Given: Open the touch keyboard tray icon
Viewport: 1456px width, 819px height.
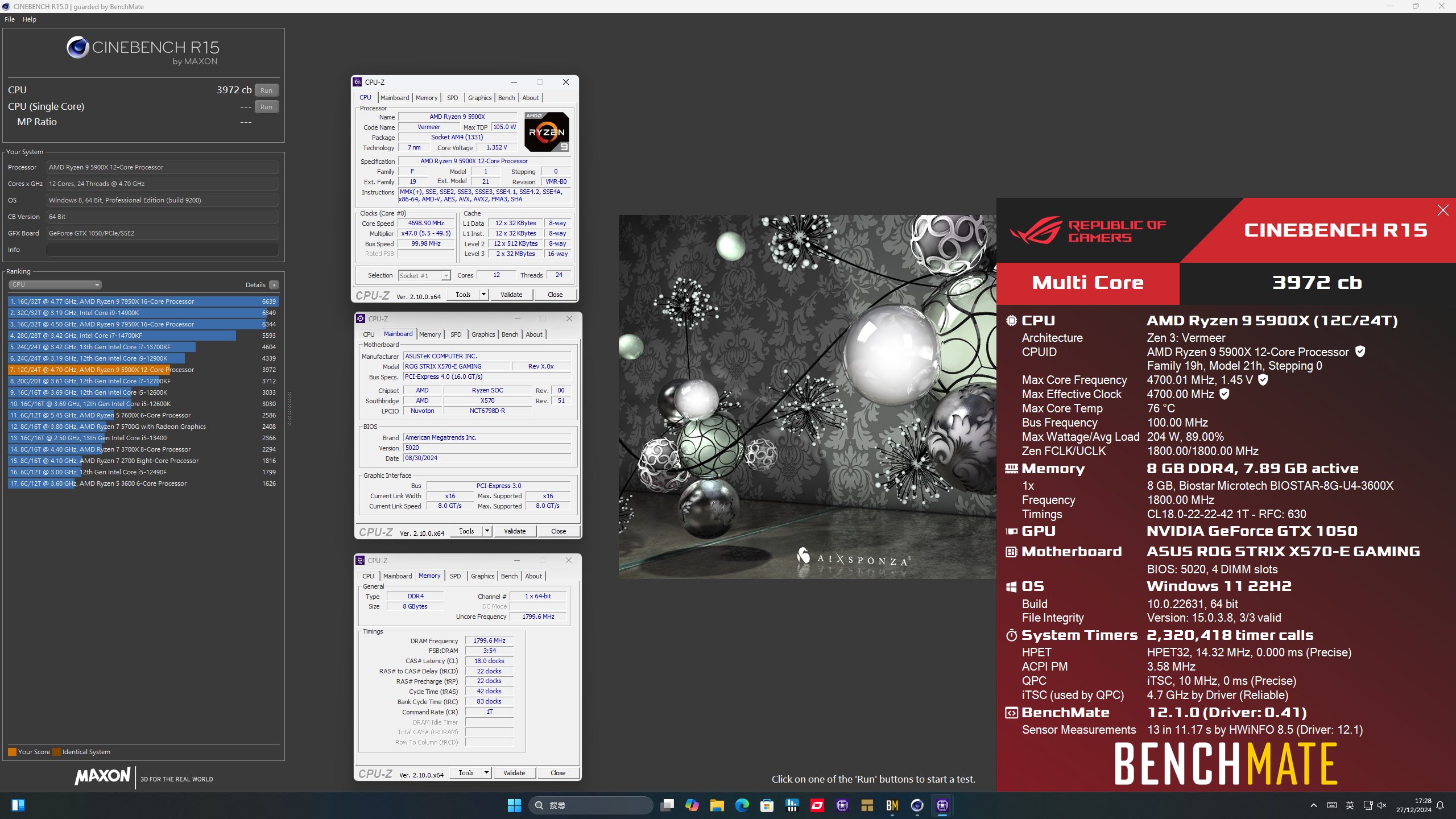Looking at the screenshot, I should pos(1332,805).
